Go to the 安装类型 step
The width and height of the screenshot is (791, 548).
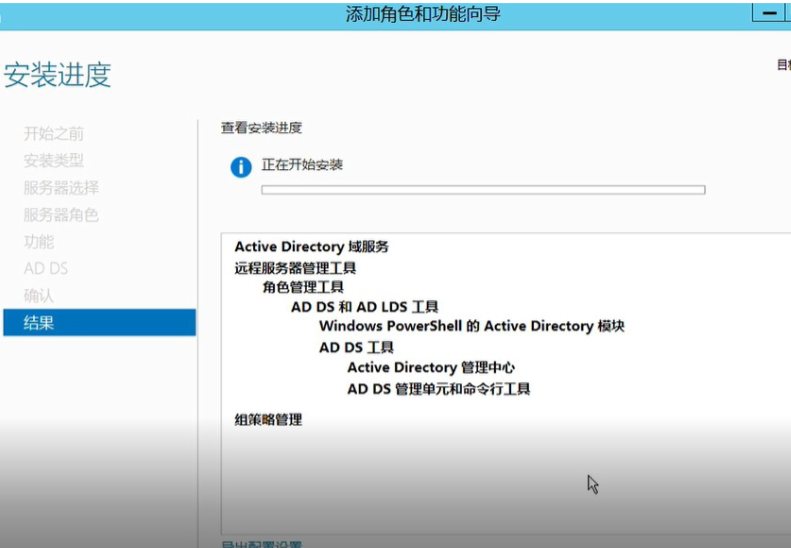[54, 161]
